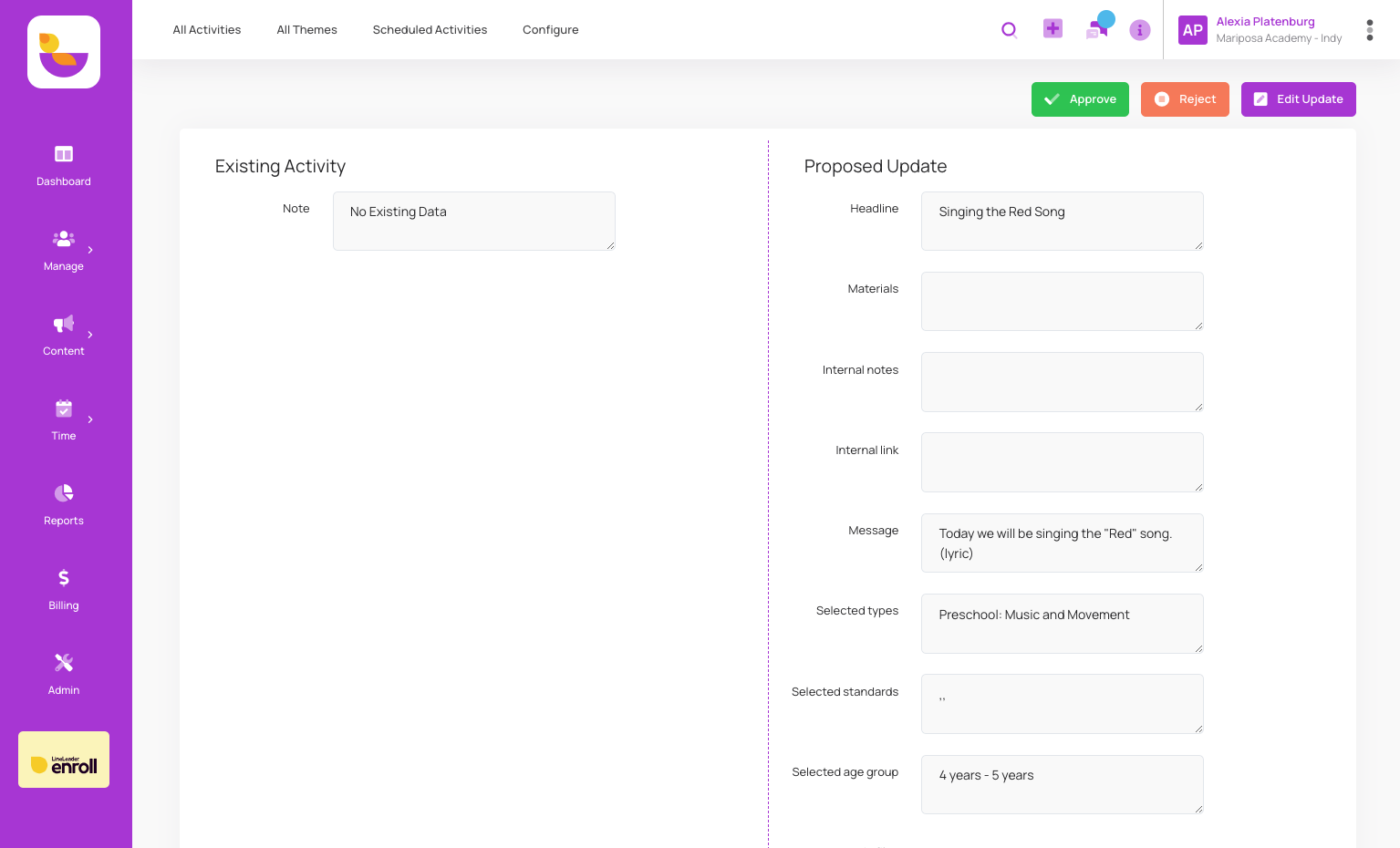
Task: Open messages via the chat bubbles icon
Action: pyautogui.click(x=1095, y=29)
